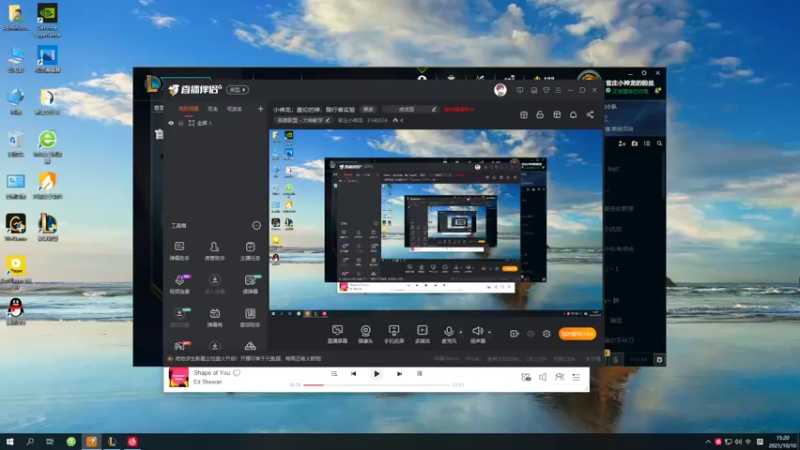The height and width of the screenshot is (450, 800).
Task: Add a screen capture source (直播屏幕)
Action: pos(337,334)
